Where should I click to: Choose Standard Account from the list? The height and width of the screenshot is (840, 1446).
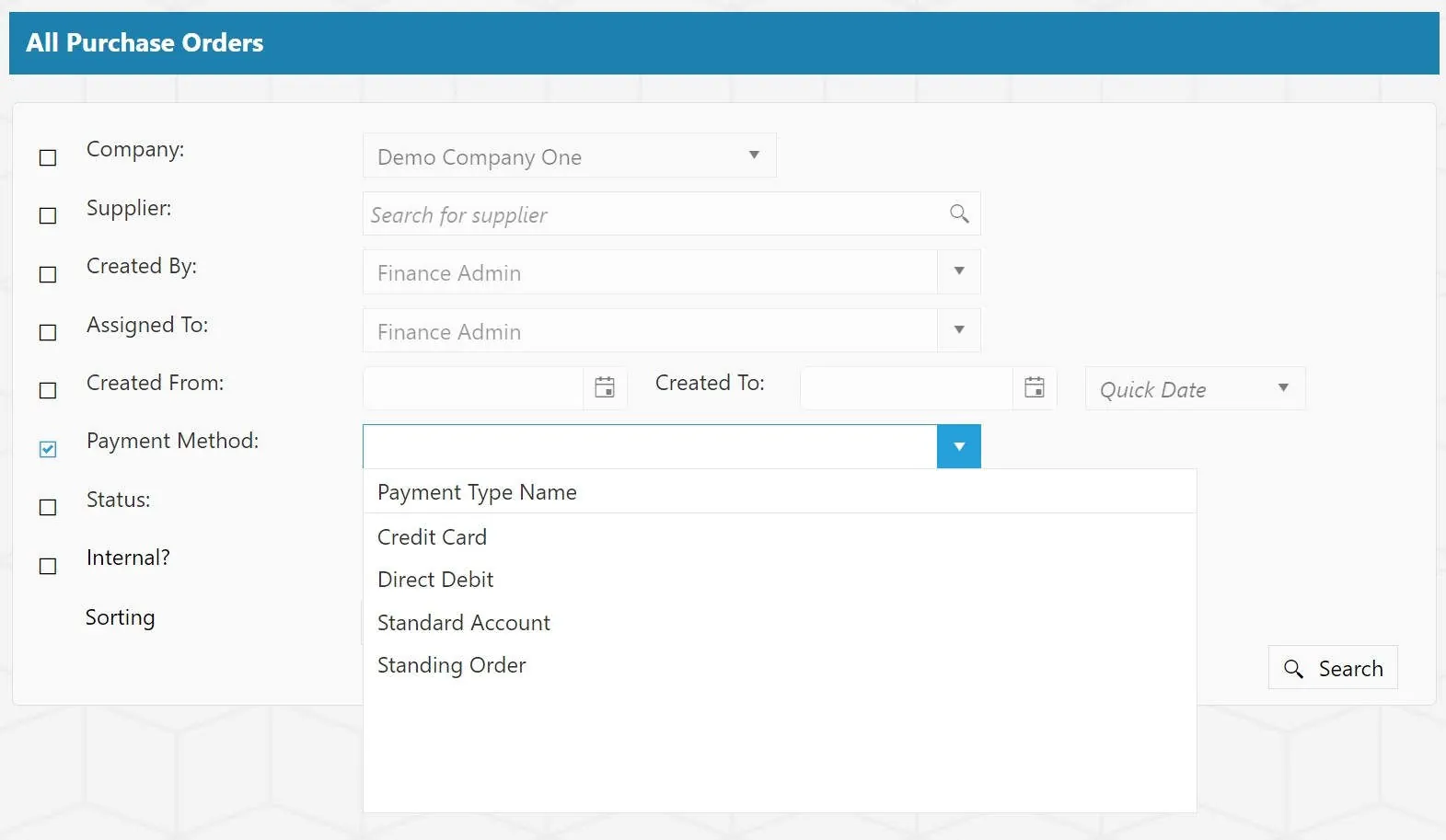tap(780, 623)
